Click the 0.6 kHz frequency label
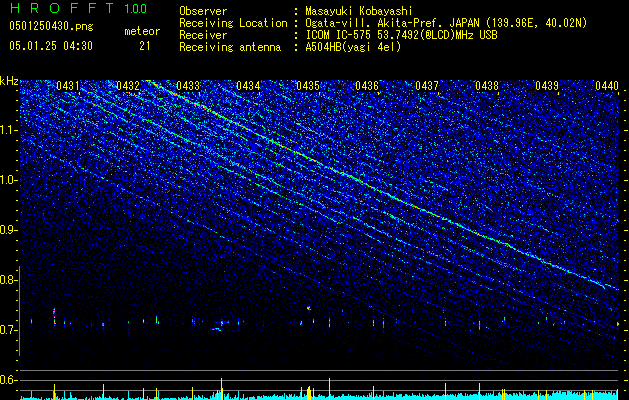The image size is (629, 400). point(9,380)
